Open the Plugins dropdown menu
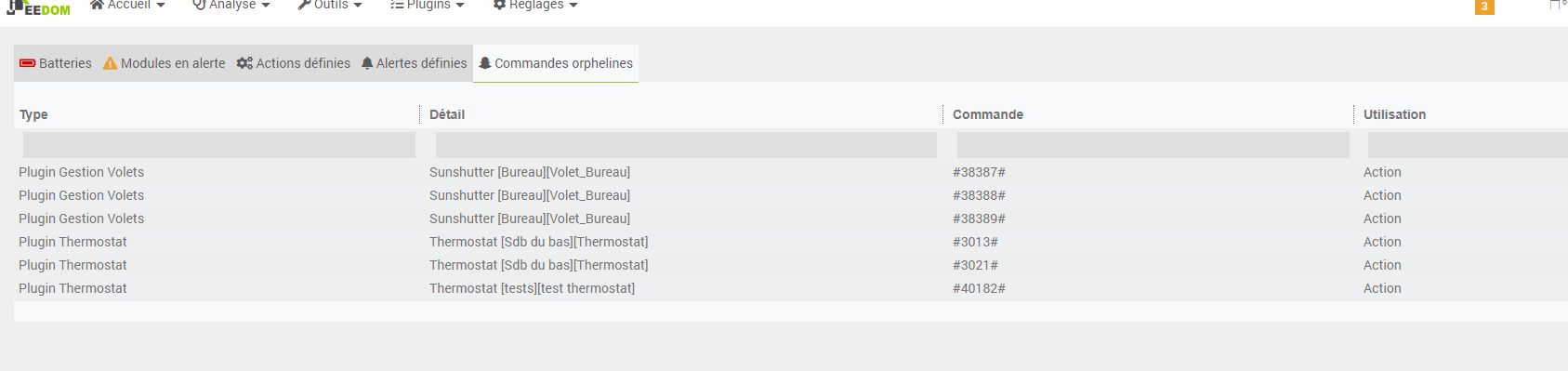1568x371 pixels. click(x=428, y=5)
